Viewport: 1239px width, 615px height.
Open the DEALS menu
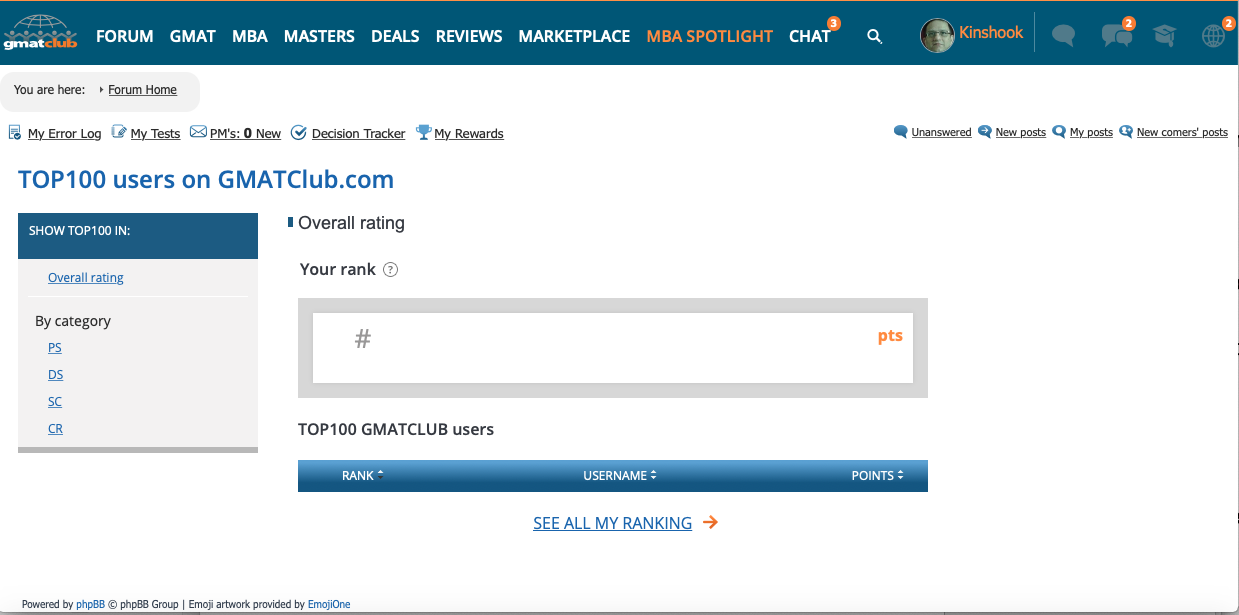[395, 36]
